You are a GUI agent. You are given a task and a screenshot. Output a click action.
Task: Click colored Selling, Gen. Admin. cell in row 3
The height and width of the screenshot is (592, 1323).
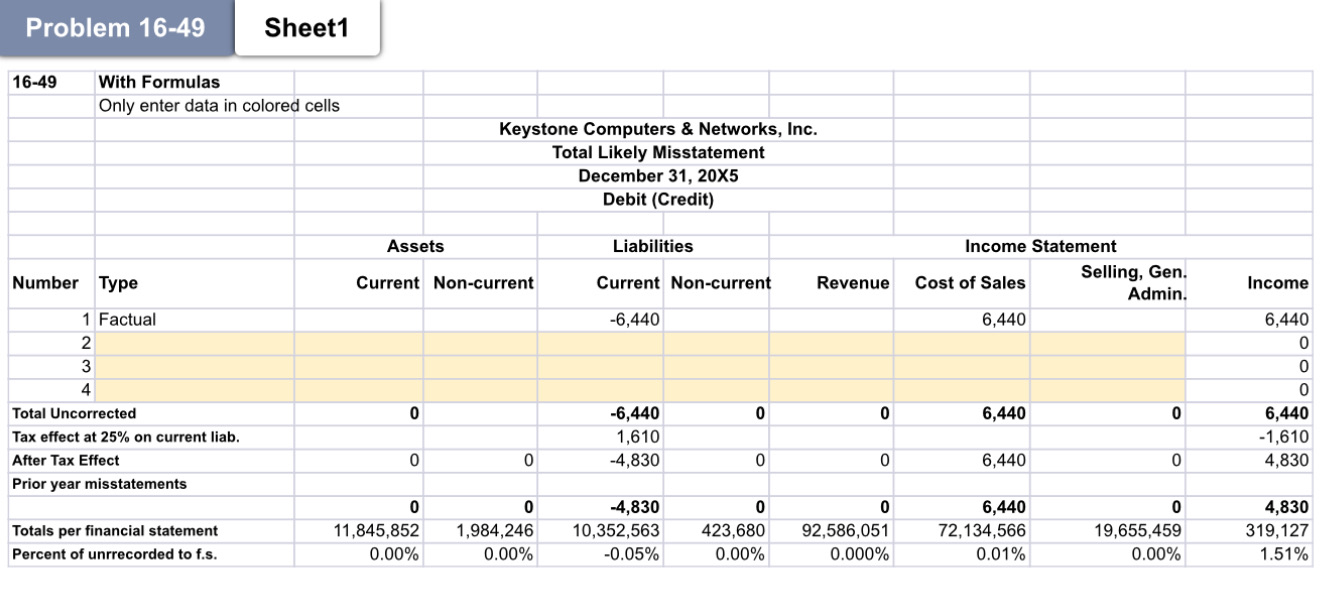tap(1108, 366)
